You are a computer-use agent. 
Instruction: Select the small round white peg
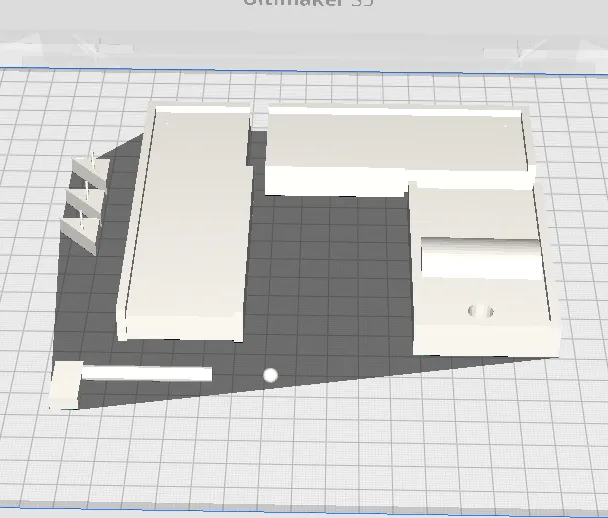pos(270,375)
